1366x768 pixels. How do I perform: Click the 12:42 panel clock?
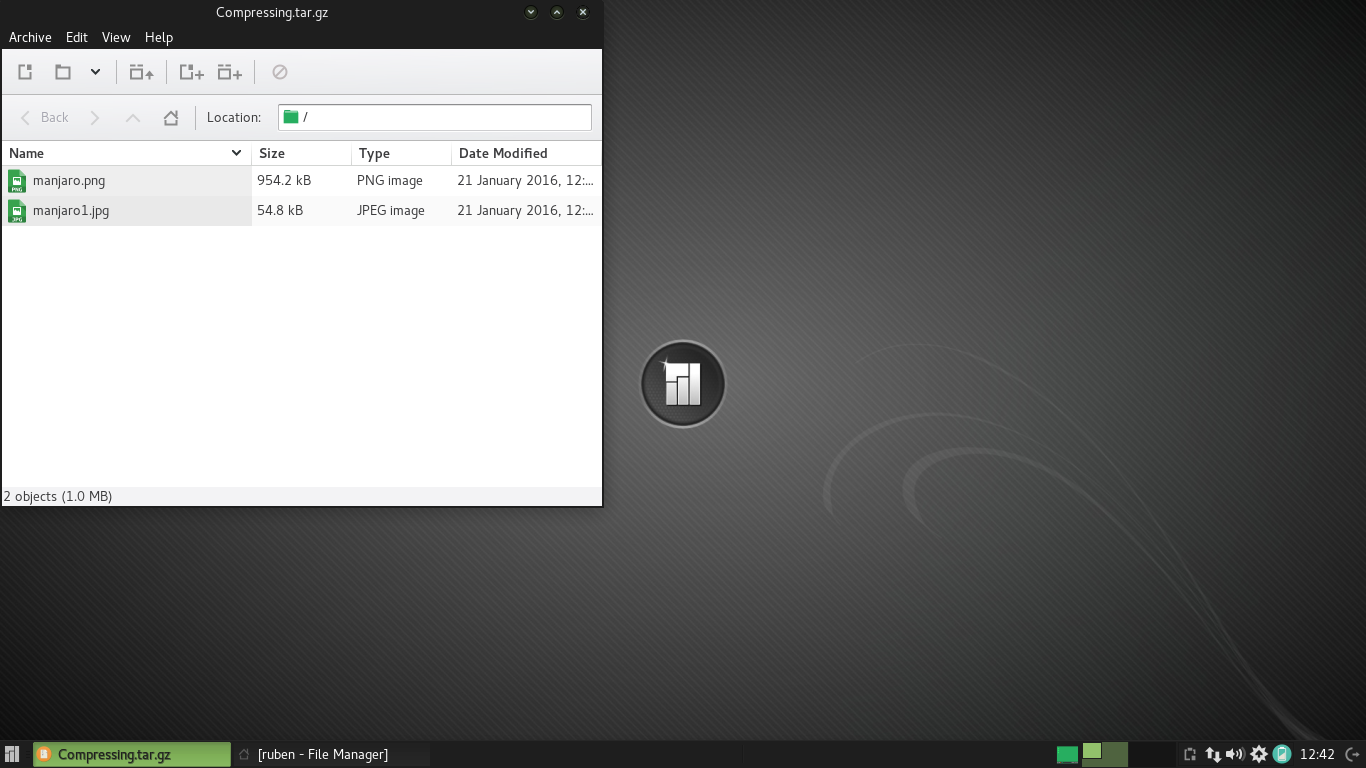[1318, 754]
